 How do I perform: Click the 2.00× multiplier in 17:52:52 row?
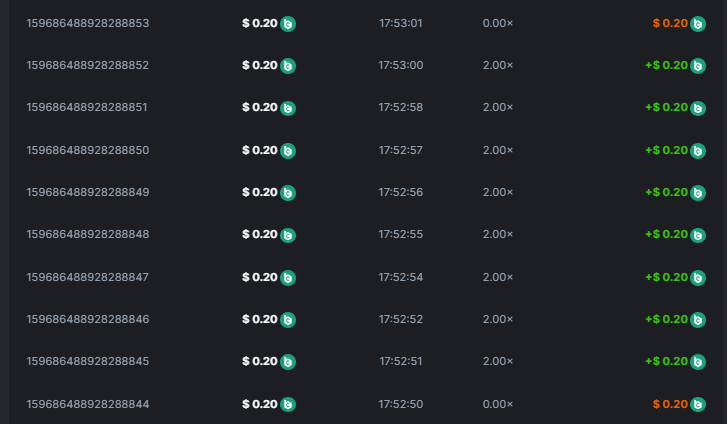click(497, 319)
